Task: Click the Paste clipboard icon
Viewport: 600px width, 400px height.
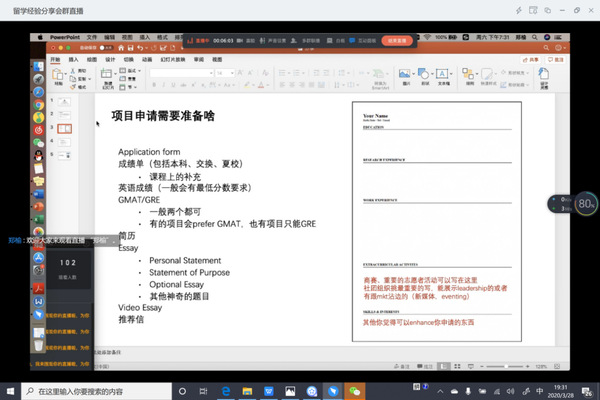Action: point(58,75)
